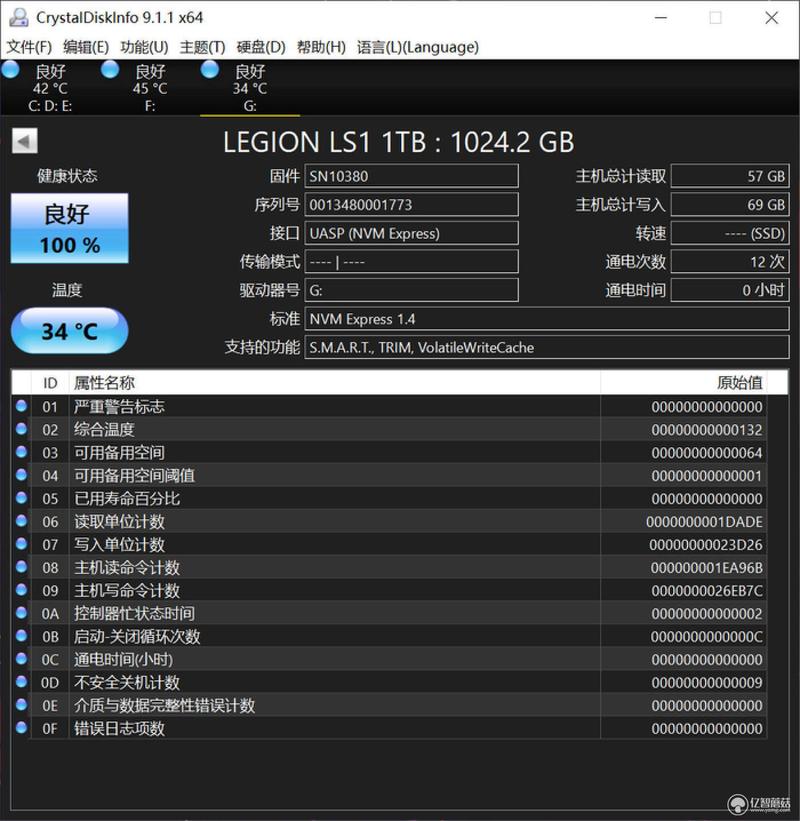This screenshot has width=800, height=821.
Task: Click the ID column header
Action: pos(50,383)
